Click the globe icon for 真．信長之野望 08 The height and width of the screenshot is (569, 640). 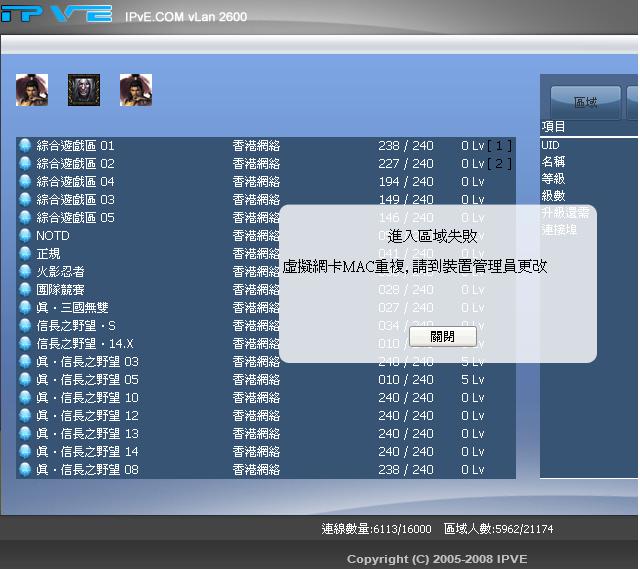point(25,469)
